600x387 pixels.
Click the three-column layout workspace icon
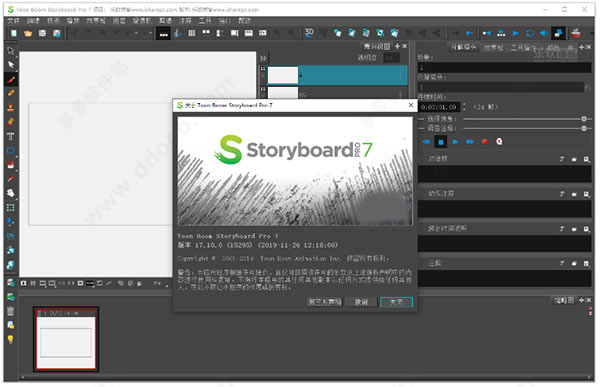[x=192, y=33]
